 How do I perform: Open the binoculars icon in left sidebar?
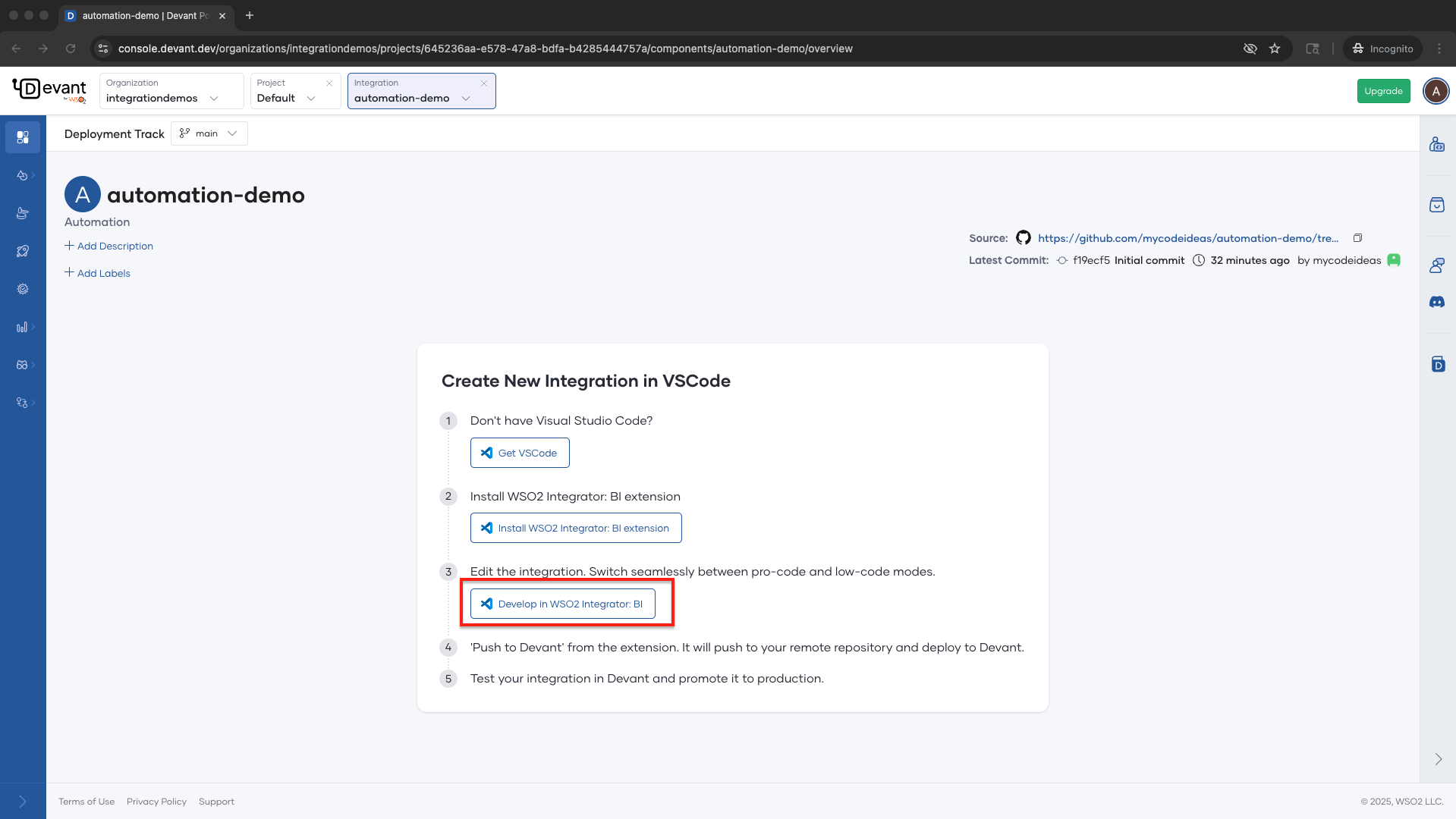23,365
